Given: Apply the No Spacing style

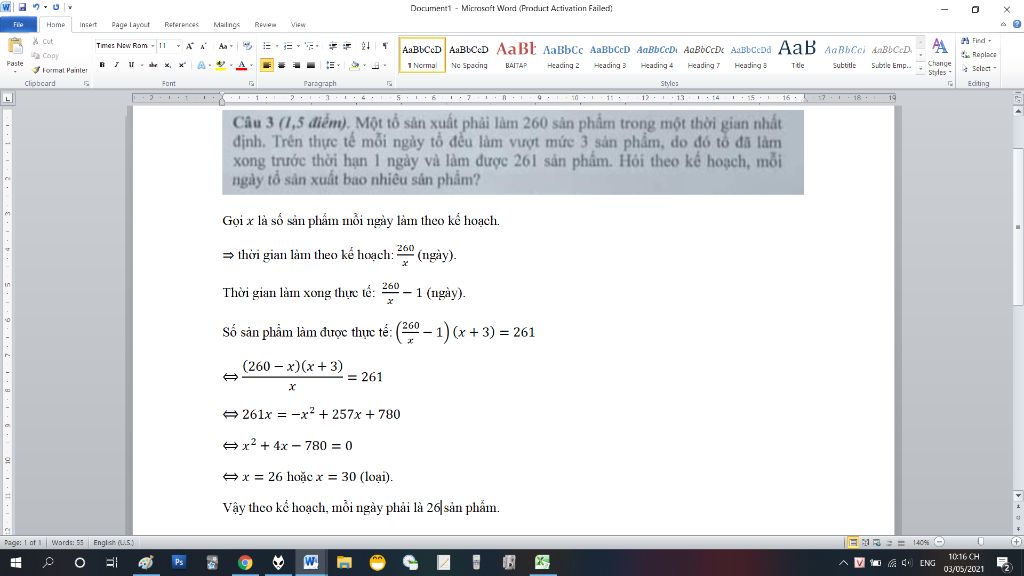Looking at the screenshot, I should [x=469, y=55].
